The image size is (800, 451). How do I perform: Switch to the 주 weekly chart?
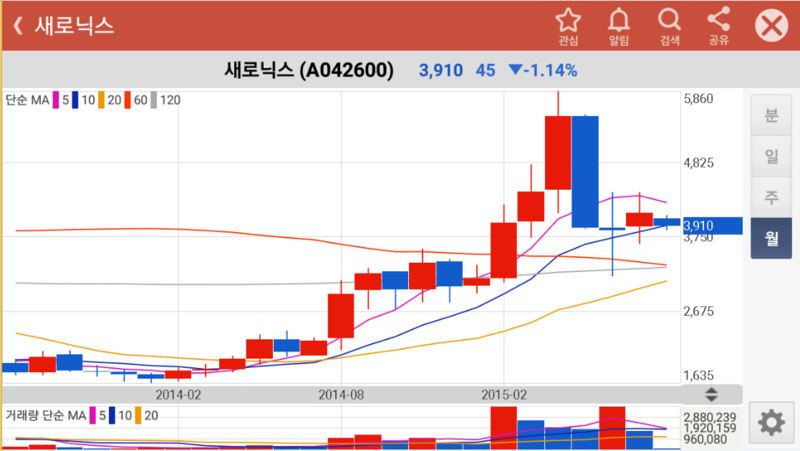[771, 197]
